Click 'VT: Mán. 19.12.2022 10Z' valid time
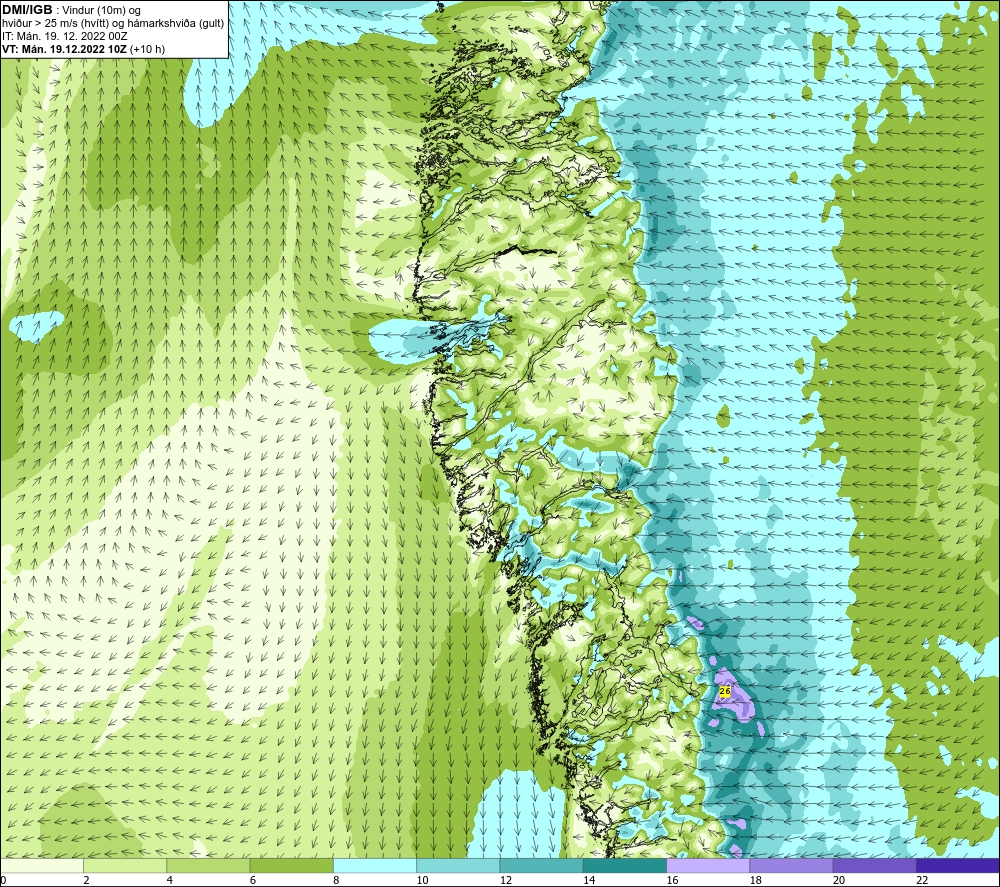Viewport: 1000px width, 887px height. (64, 49)
